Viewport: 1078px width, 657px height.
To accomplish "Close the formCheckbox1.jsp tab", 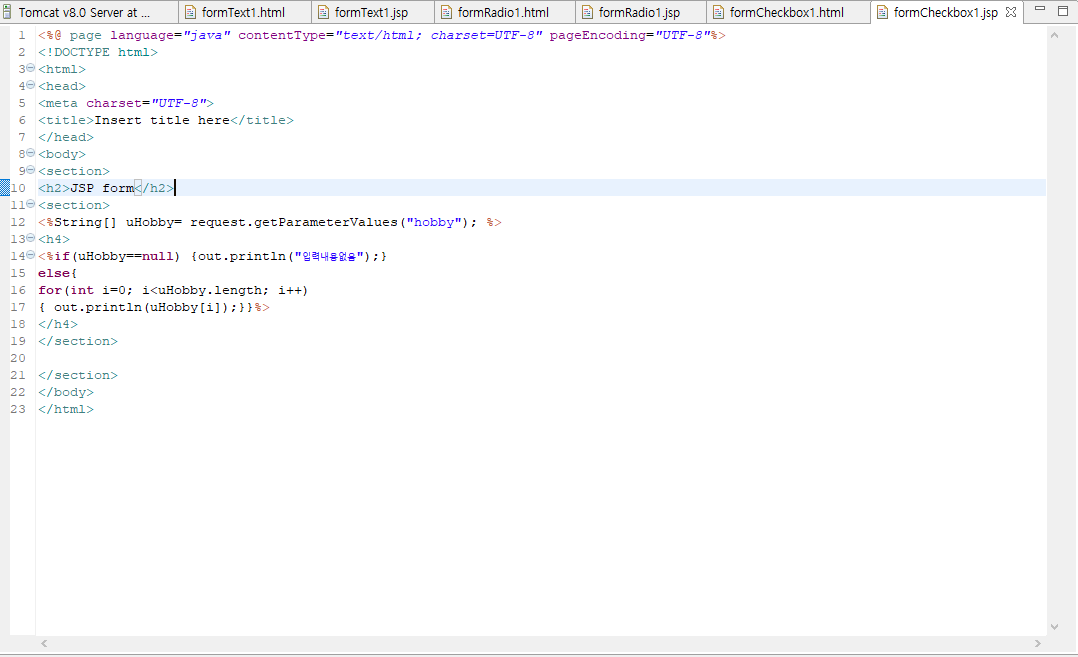I will click(x=1011, y=12).
